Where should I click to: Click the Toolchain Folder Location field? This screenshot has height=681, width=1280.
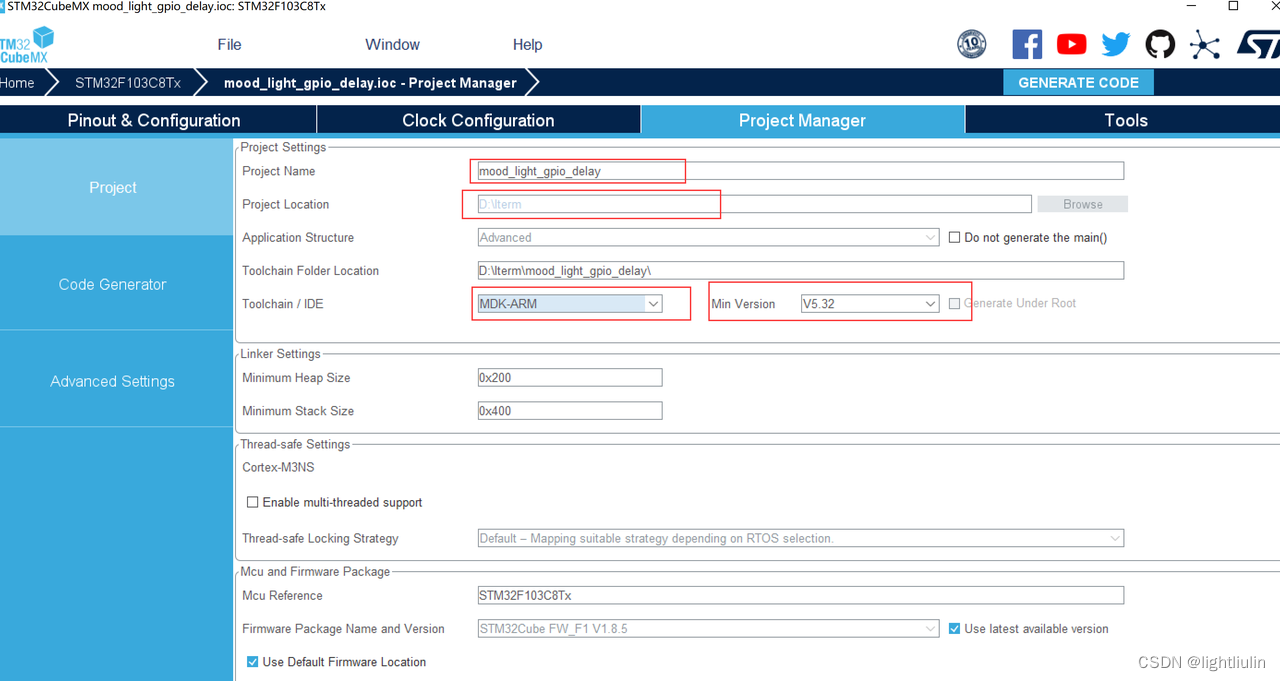coord(801,270)
